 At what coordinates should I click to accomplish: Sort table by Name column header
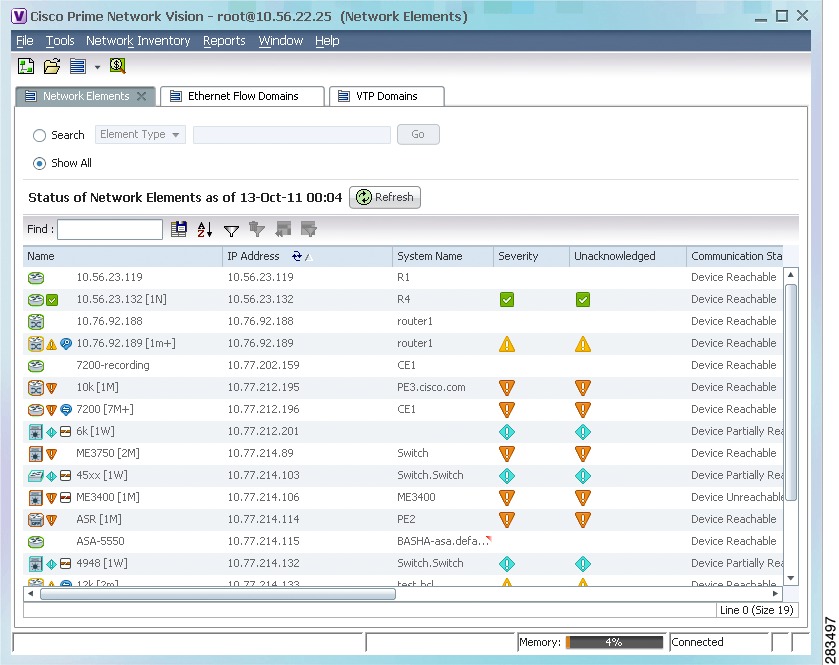[x=123, y=256]
